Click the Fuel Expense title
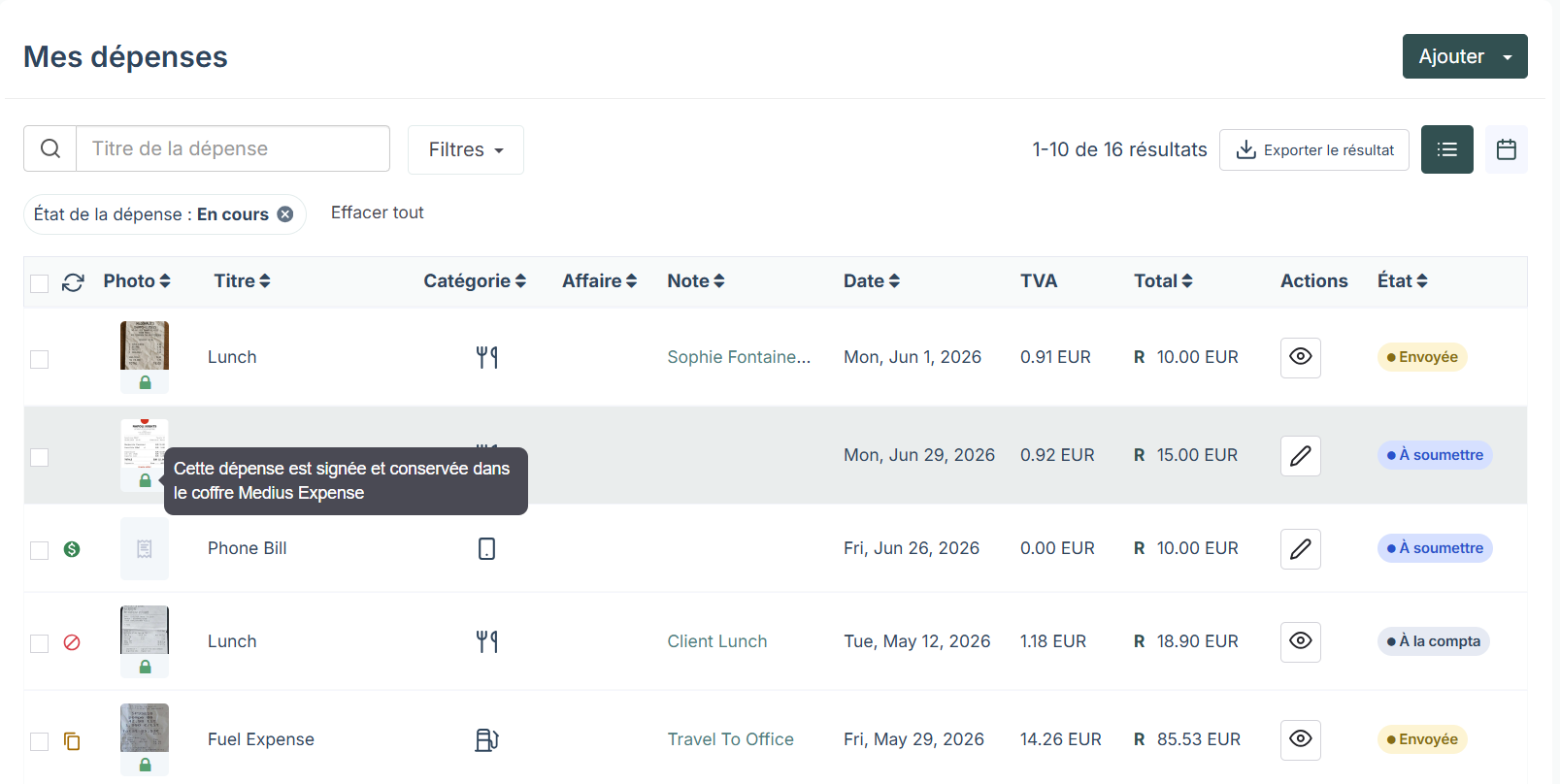Image resolution: width=1560 pixels, height=784 pixels. coord(261,739)
